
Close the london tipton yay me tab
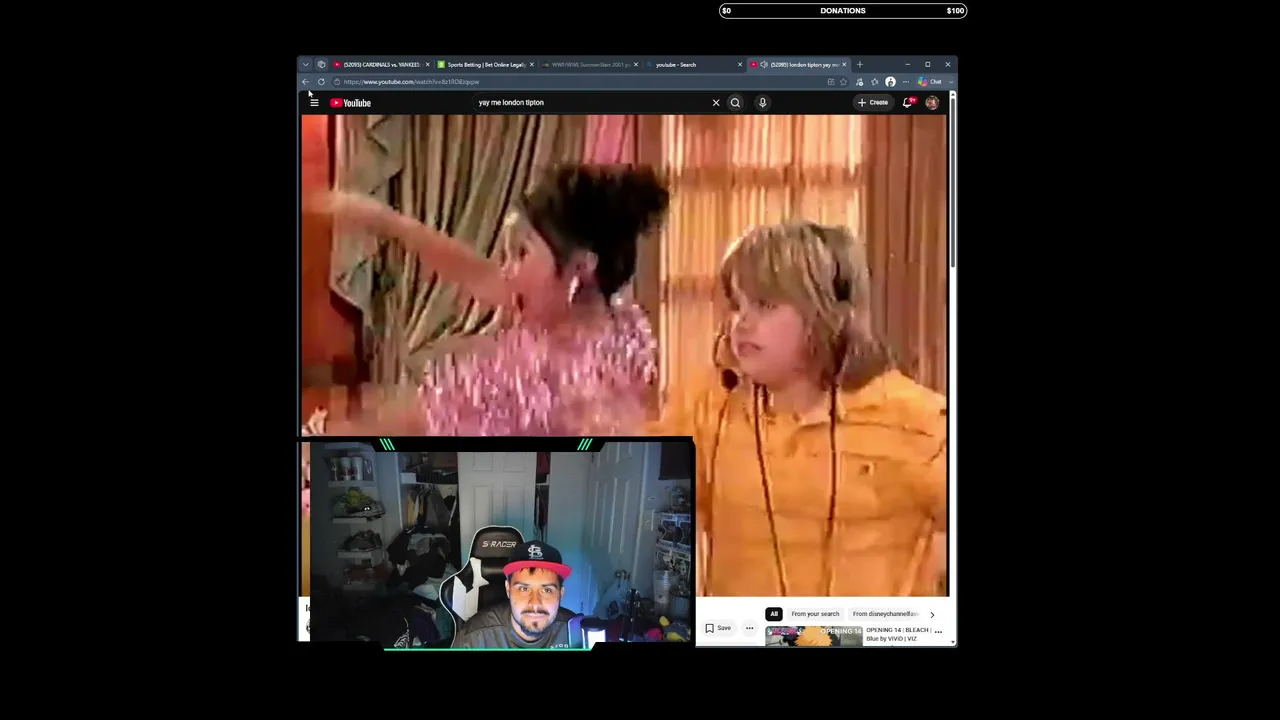(x=844, y=65)
